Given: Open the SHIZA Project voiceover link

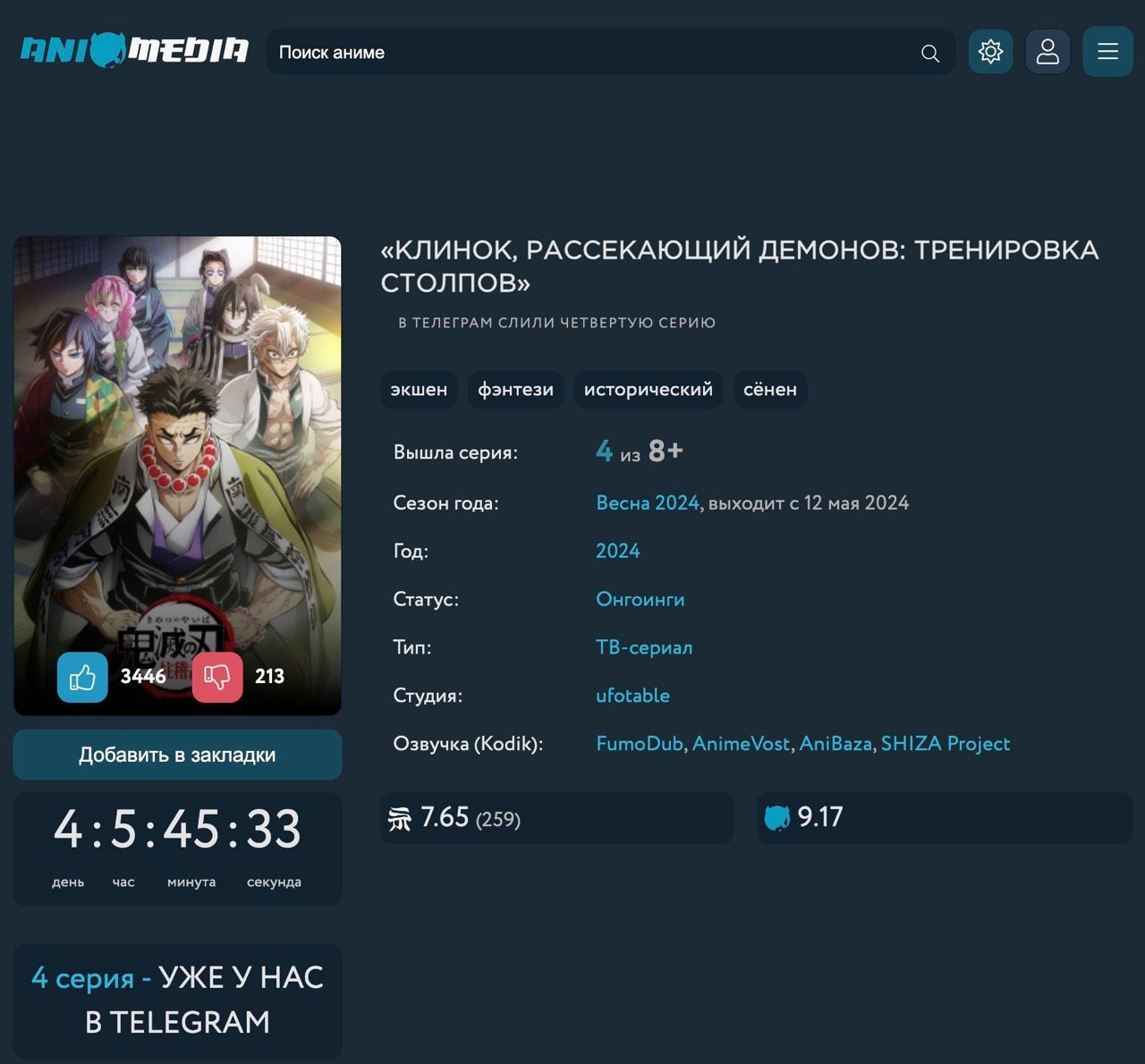Looking at the screenshot, I should 946,744.
